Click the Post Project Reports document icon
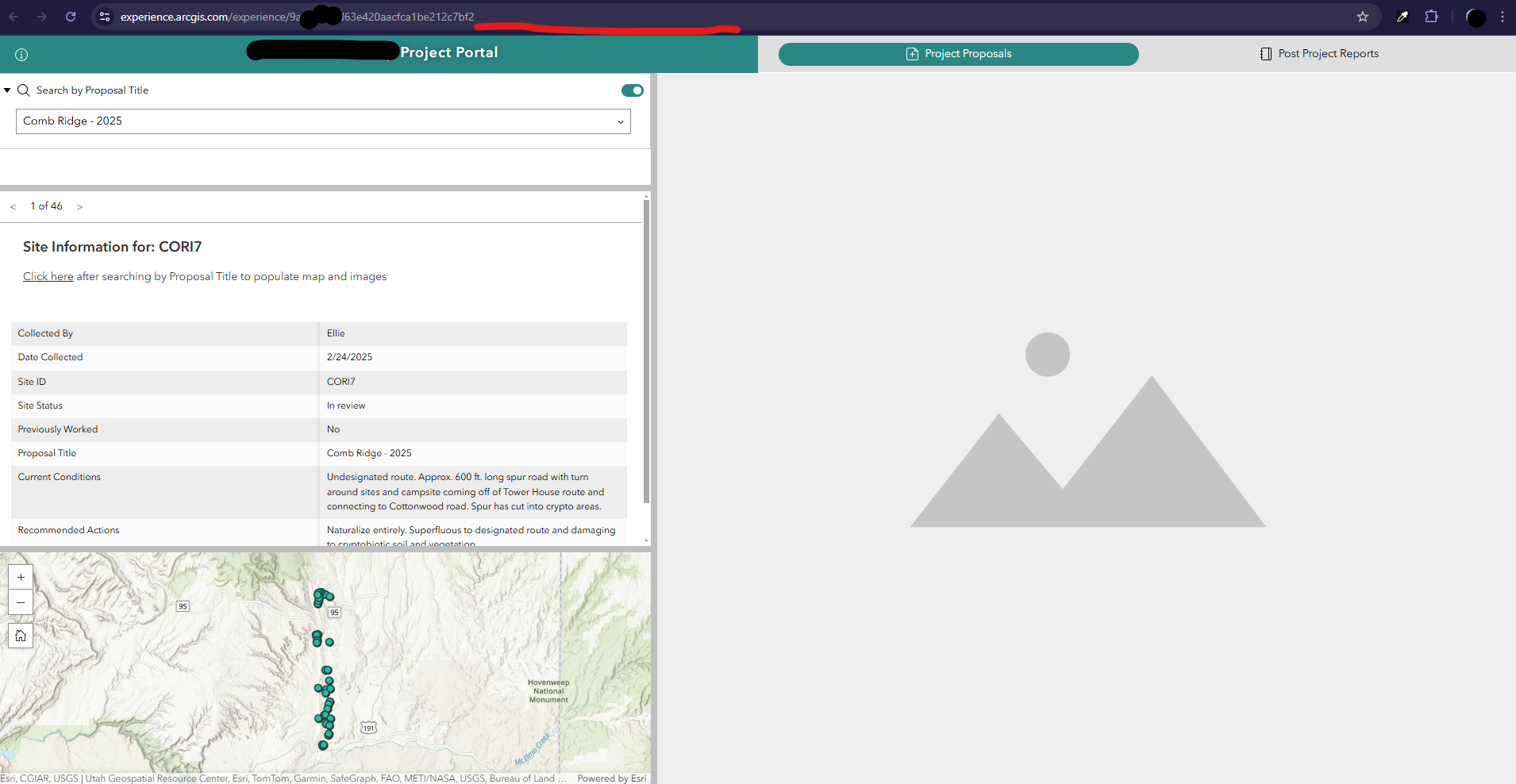Image resolution: width=1516 pixels, height=784 pixels. (1265, 53)
